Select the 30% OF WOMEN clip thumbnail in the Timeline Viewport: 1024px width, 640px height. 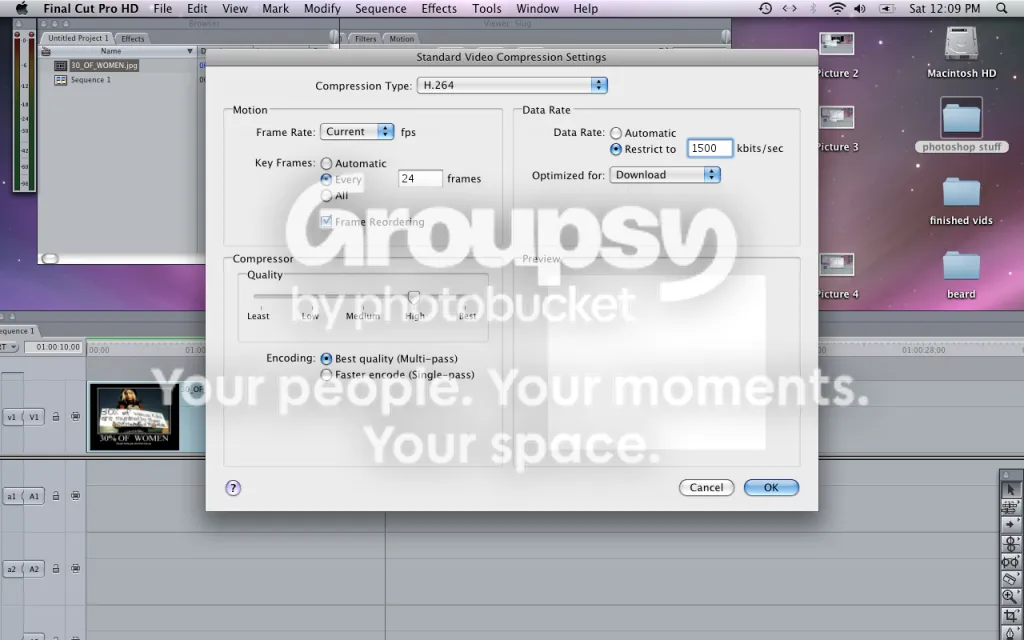tap(134, 417)
